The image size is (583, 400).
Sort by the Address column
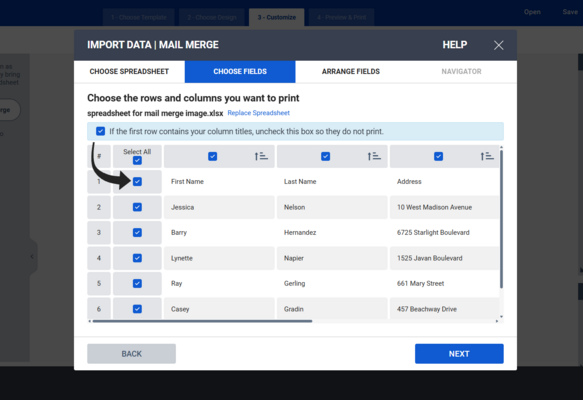(487, 156)
